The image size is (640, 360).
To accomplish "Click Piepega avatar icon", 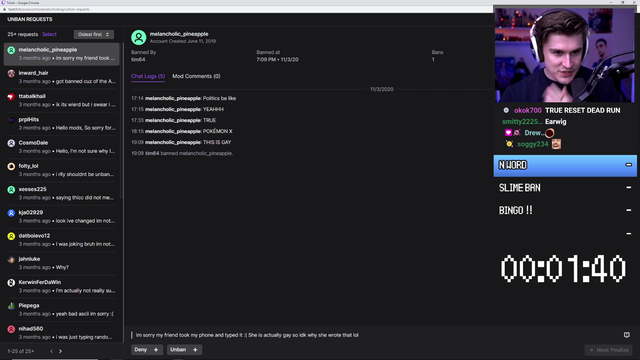I will click(11, 306).
